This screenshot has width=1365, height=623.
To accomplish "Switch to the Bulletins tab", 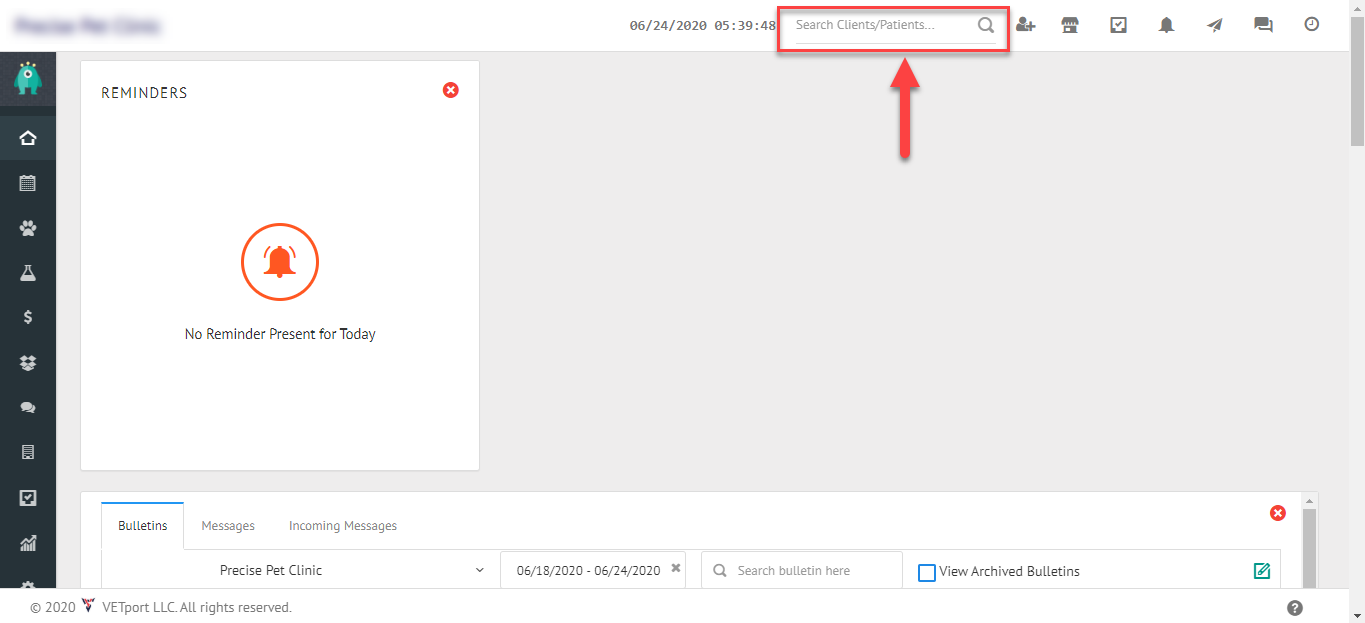I will (x=143, y=525).
